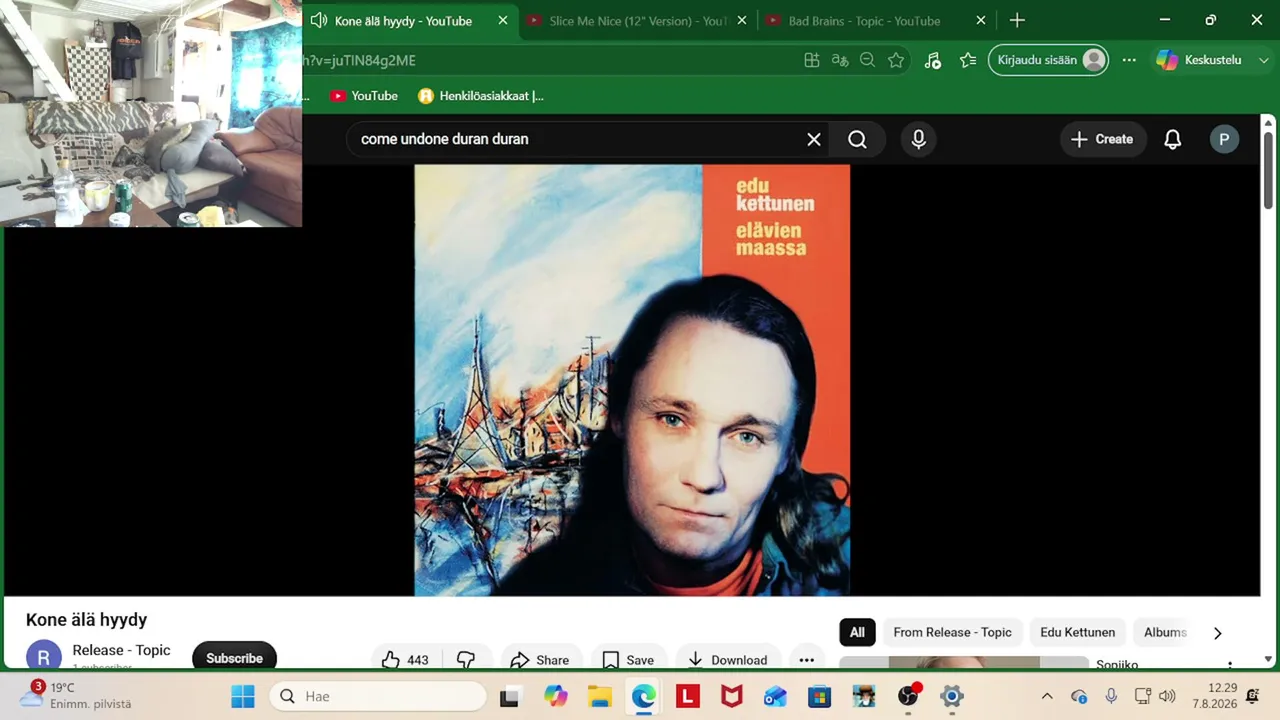
Task: Show hidden system tray icons
Action: [x=1047, y=696]
